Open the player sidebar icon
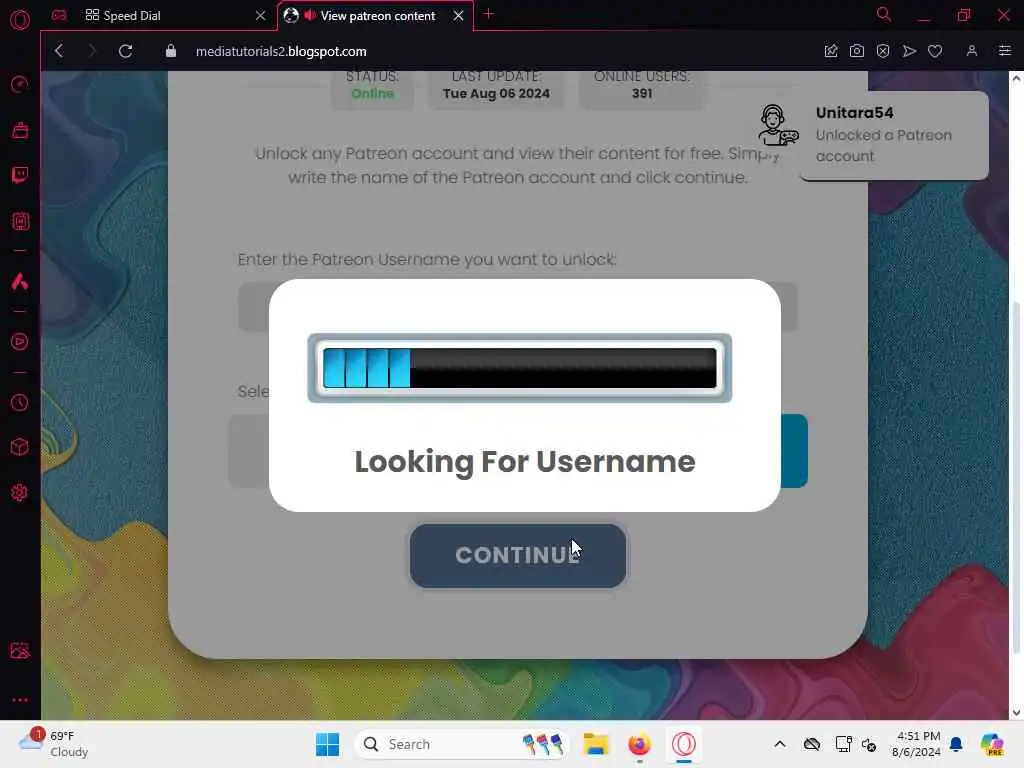The width and height of the screenshot is (1024, 768). (20, 342)
